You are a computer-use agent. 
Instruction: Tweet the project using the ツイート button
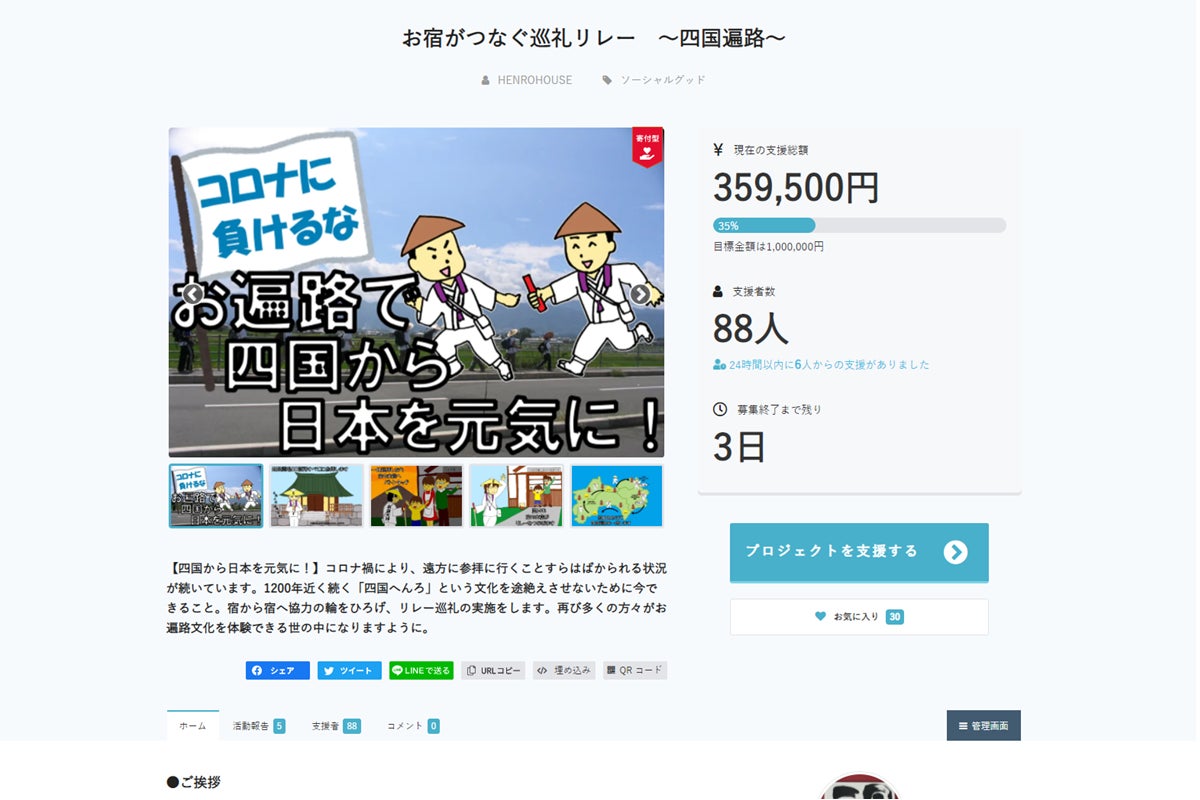click(349, 671)
